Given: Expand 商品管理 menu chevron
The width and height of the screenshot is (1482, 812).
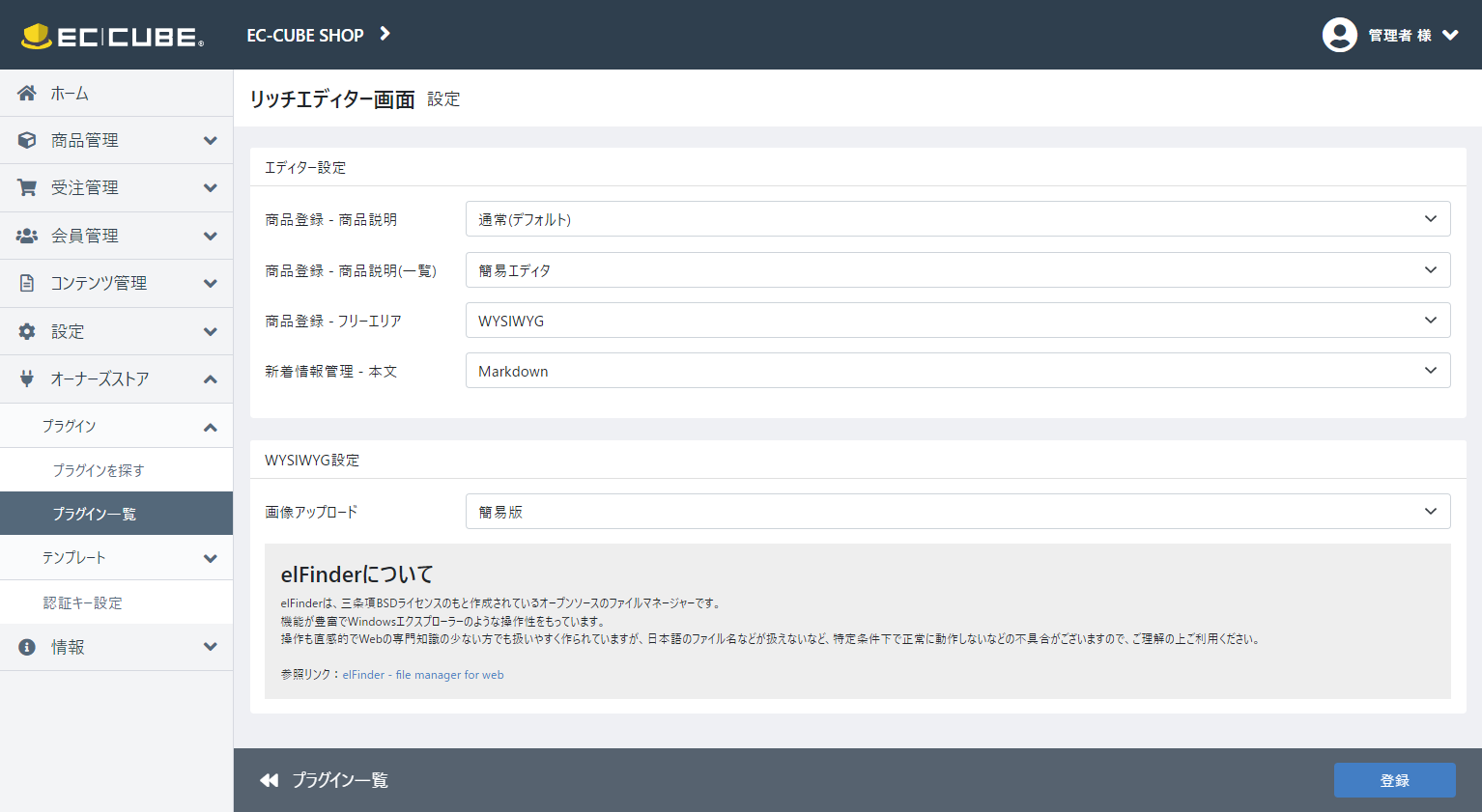Looking at the screenshot, I should pos(211,141).
